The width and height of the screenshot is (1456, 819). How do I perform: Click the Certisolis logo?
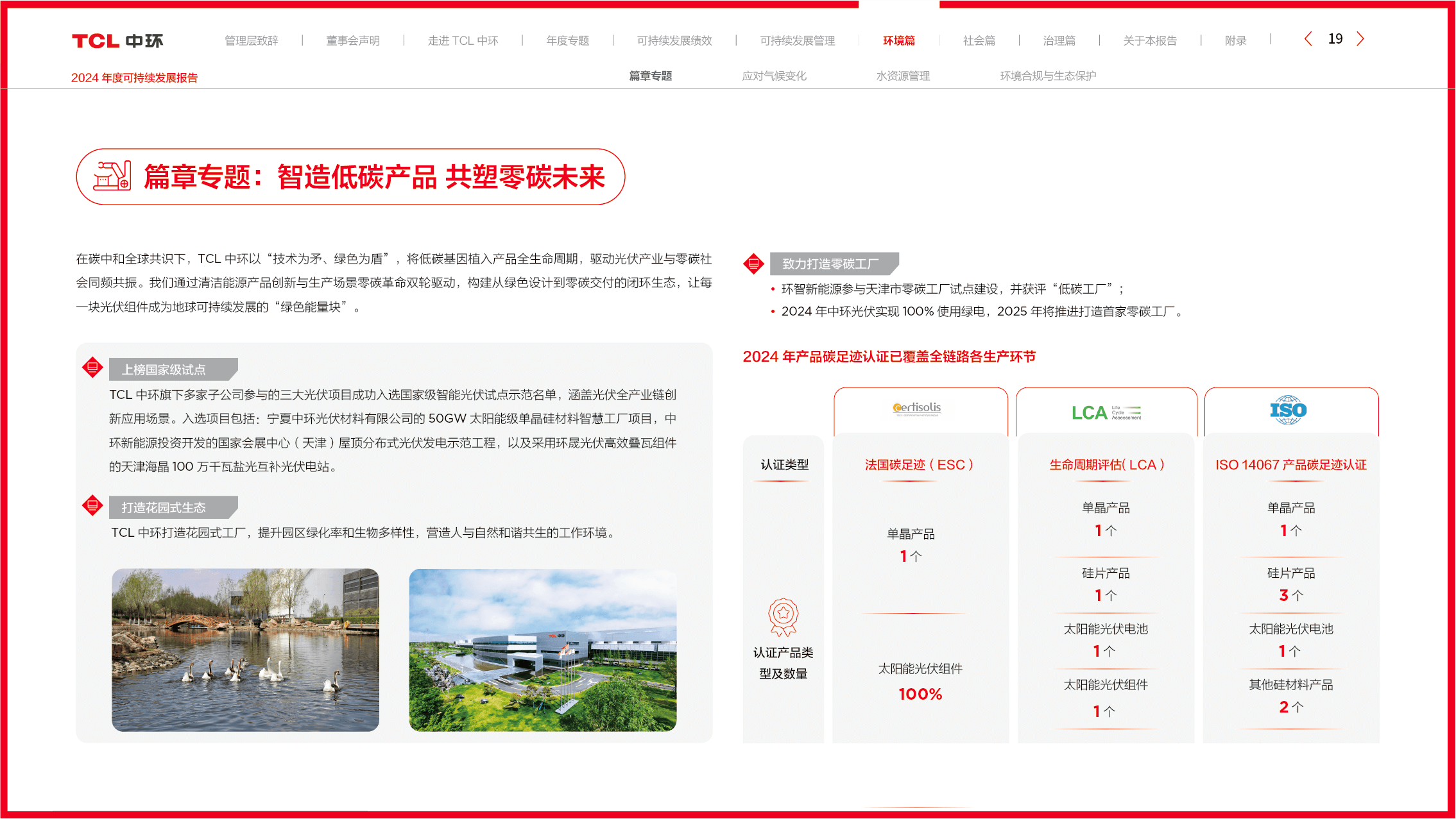point(917,409)
